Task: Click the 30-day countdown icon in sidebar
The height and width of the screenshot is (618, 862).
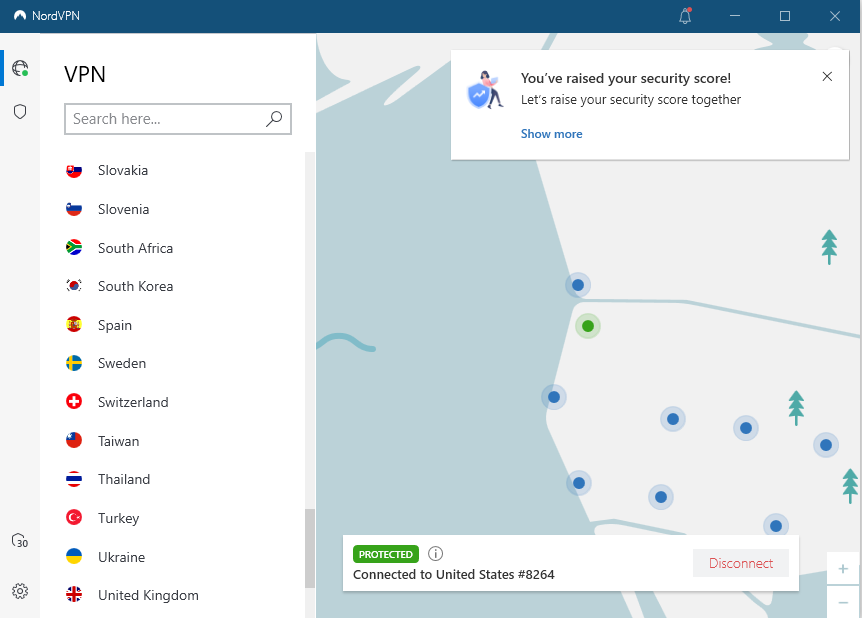Action: [20, 540]
